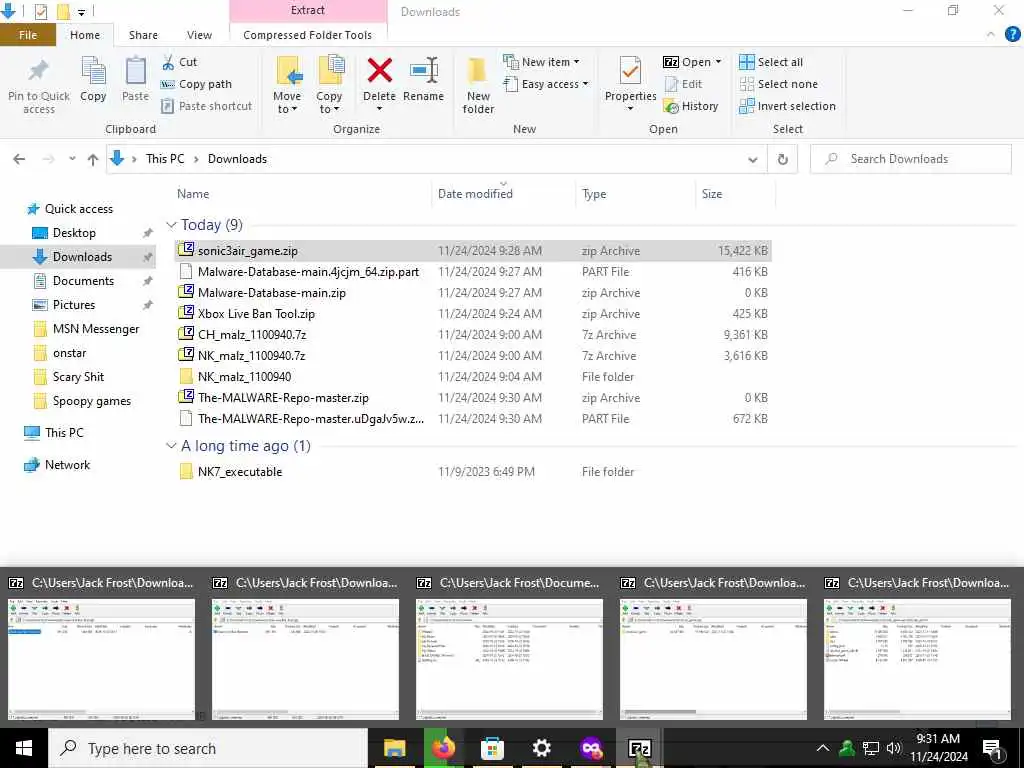Switch to the View ribbon tab
1024x768 pixels.
click(x=199, y=35)
